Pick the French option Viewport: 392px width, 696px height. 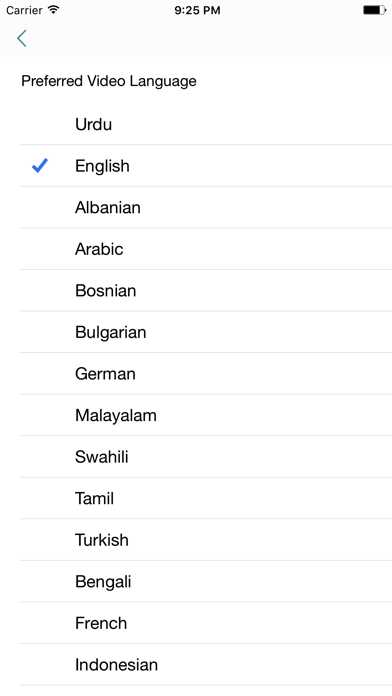(x=206, y=623)
